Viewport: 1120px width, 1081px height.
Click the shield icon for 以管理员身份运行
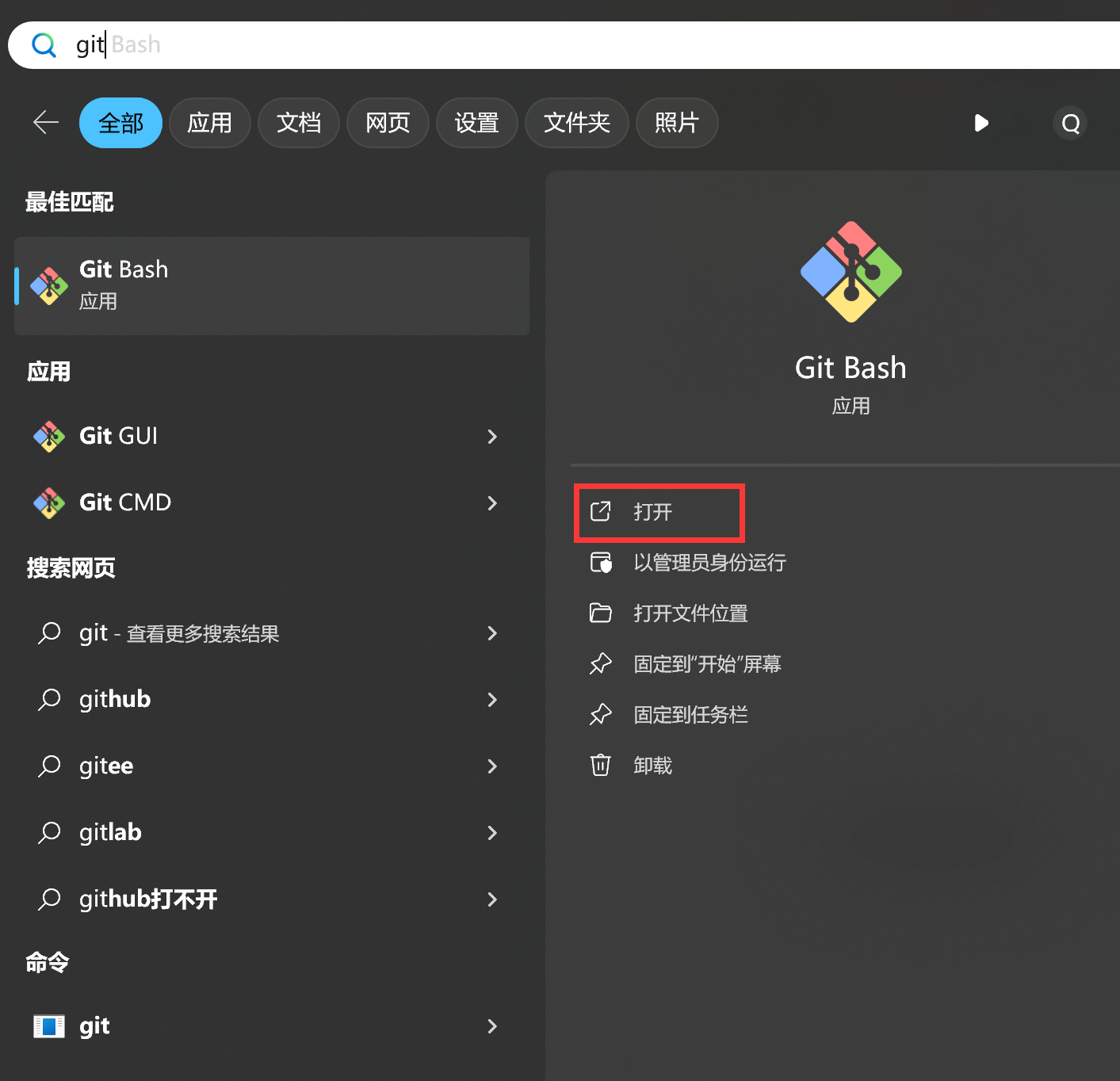click(601, 563)
